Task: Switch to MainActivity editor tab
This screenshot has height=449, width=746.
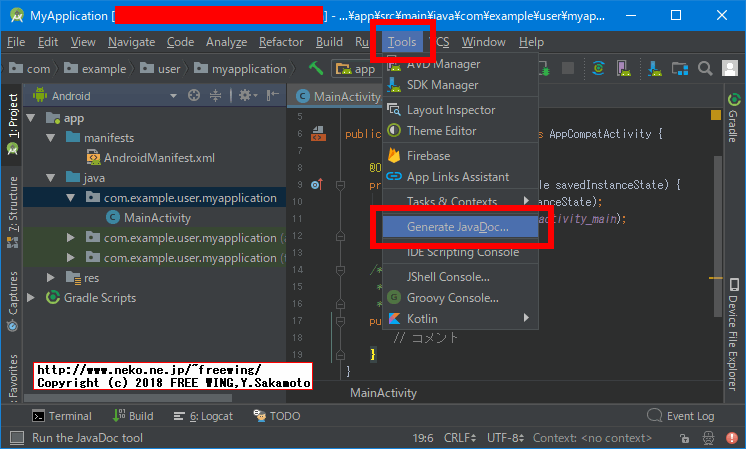Action: click(x=338, y=97)
